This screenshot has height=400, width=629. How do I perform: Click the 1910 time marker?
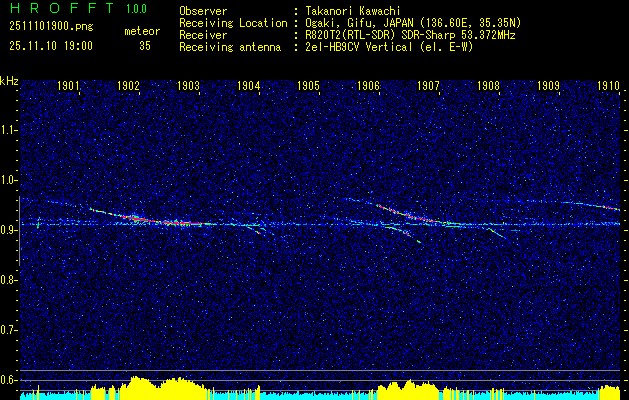(x=608, y=85)
